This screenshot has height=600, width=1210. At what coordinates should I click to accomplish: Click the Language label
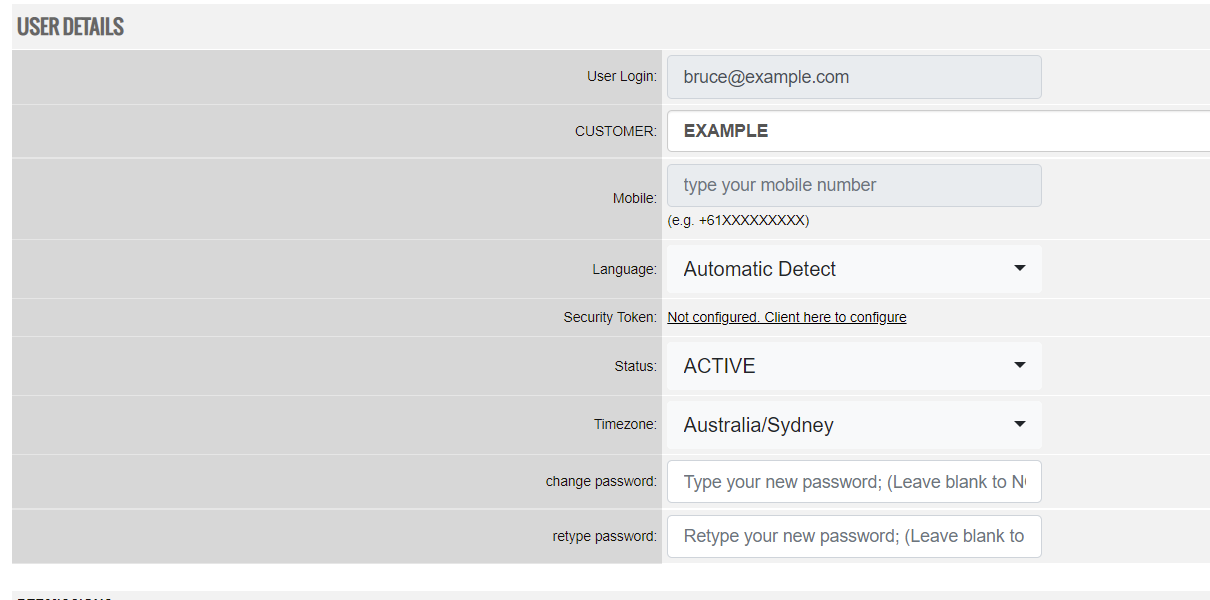(625, 269)
